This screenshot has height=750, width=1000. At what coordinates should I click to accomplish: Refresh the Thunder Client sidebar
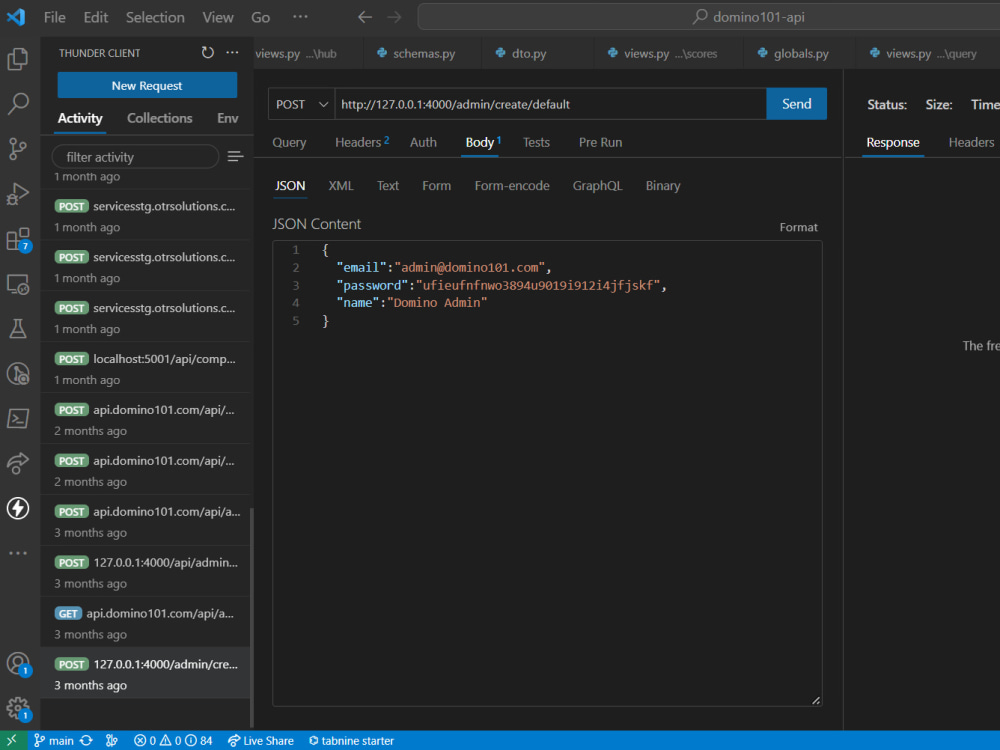click(207, 52)
